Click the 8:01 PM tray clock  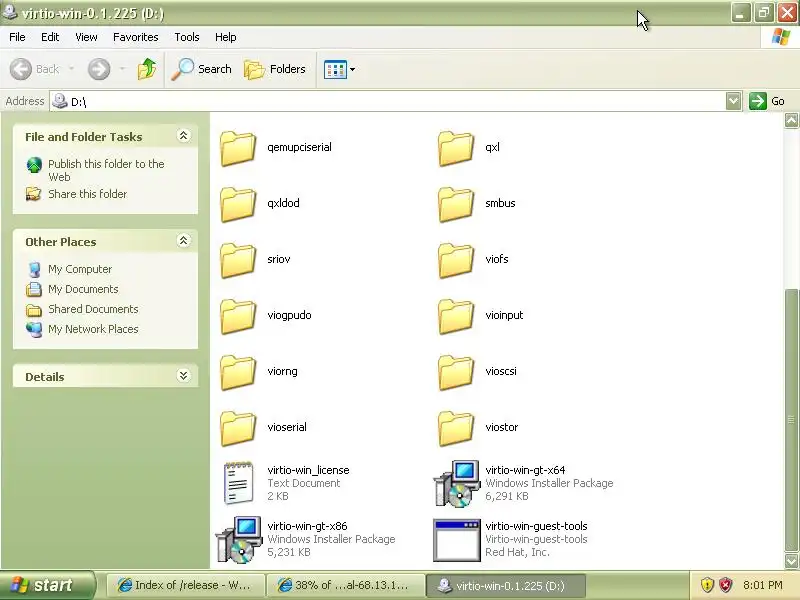coord(763,585)
